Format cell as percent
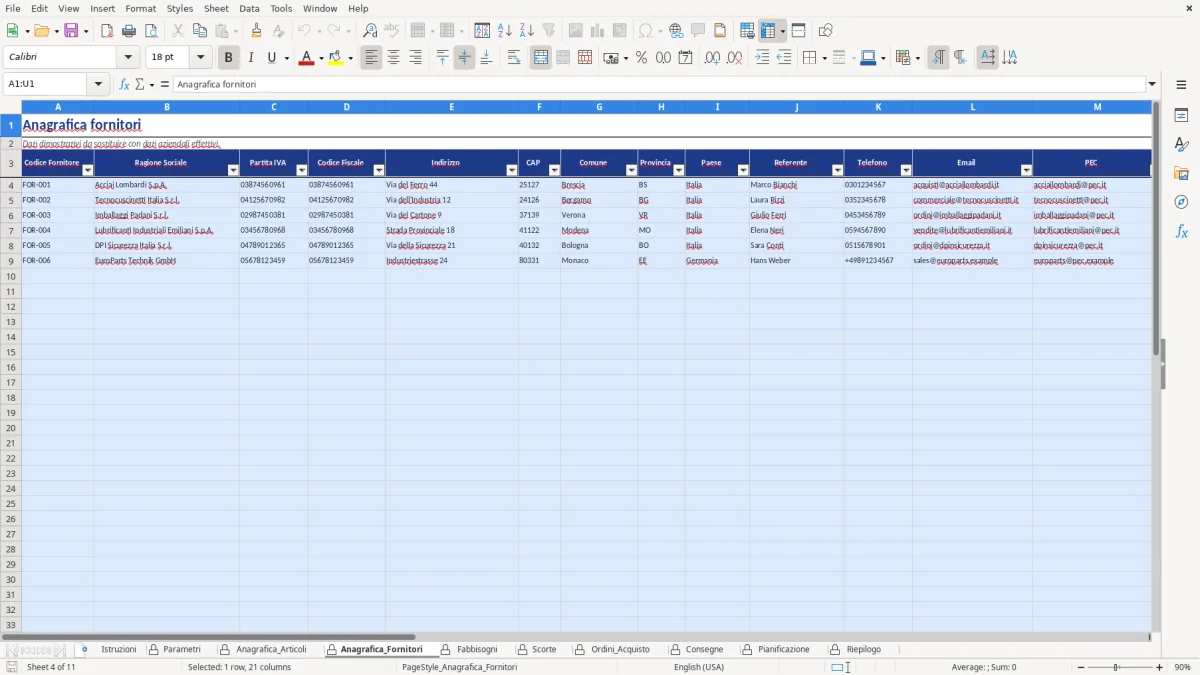The image size is (1200, 675). [641, 58]
